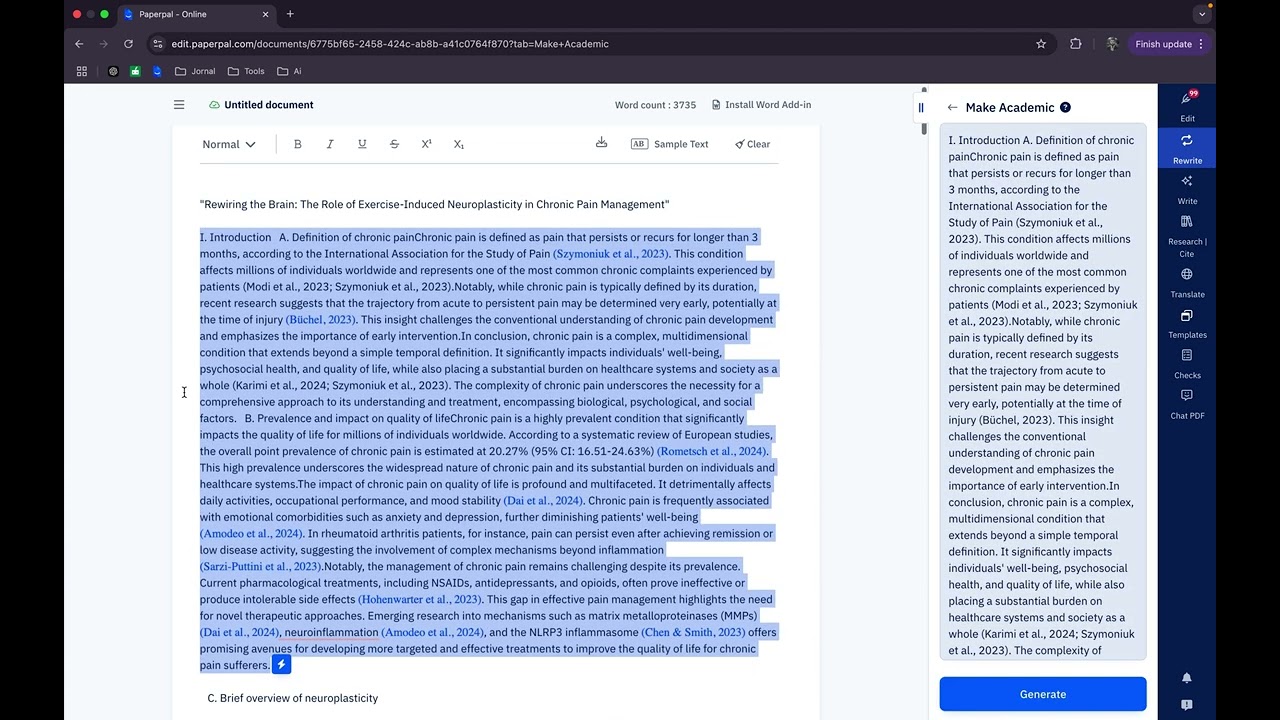
Task: Open the Write sidebar tool
Action: [x=1187, y=188]
